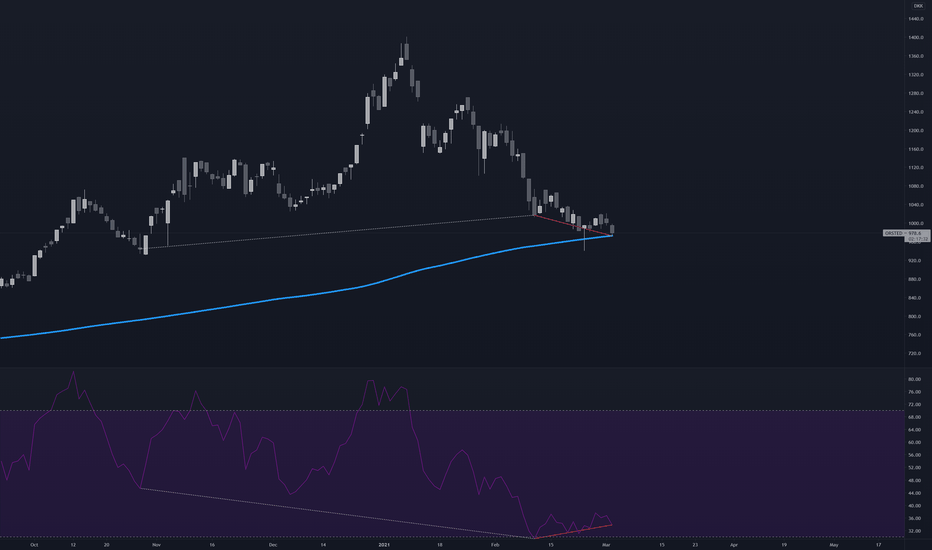This screenshot has height=550, width=932.
Task: Click the 1120.0 price axis label
Action: click(915, 168)
